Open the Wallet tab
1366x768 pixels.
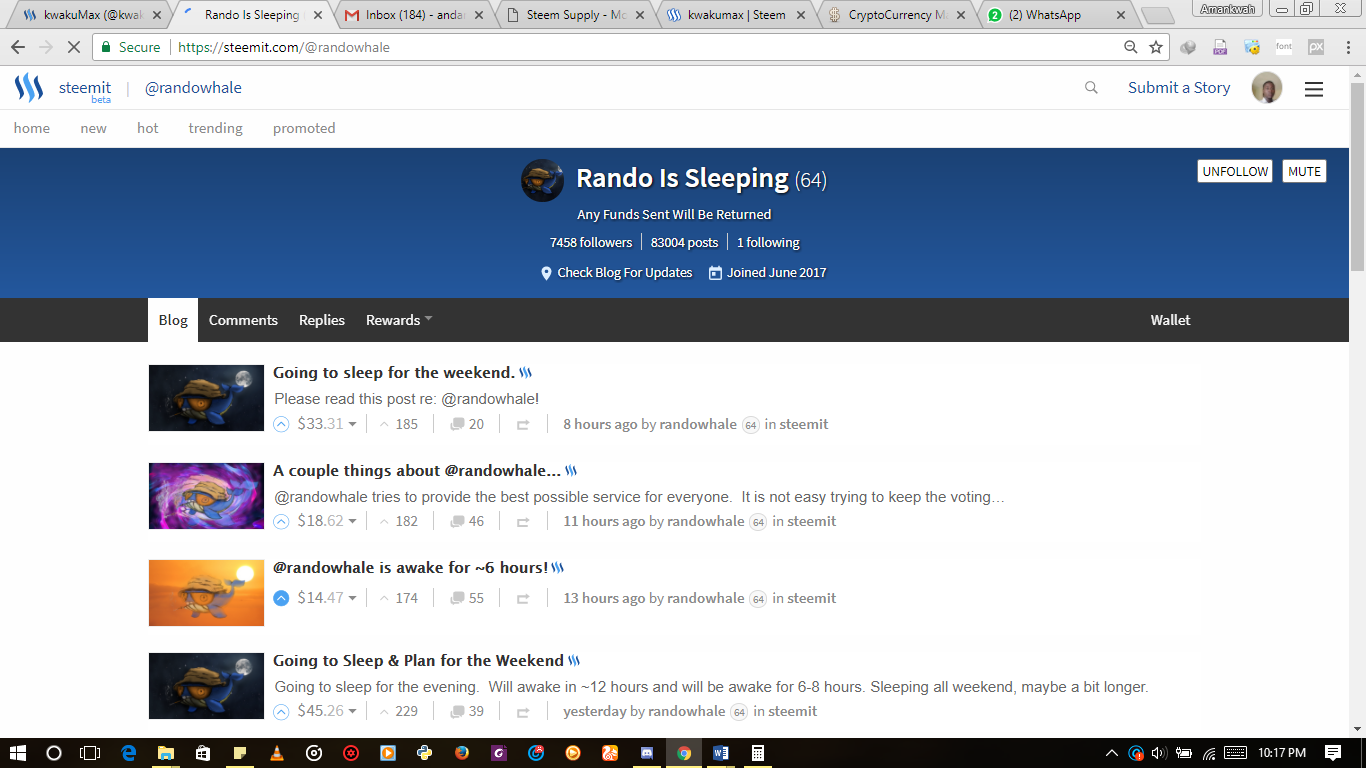(1170, 320)
